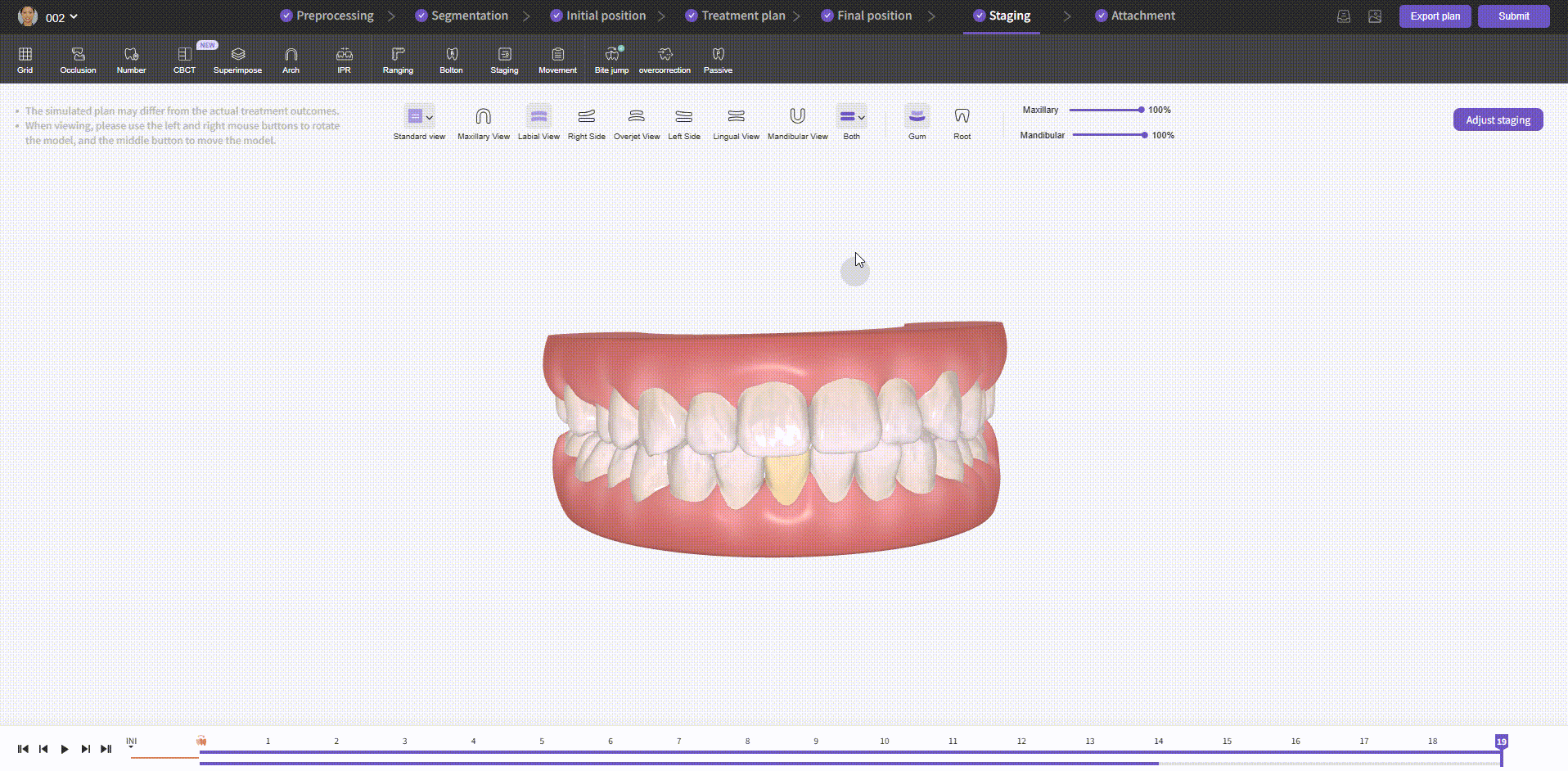Screen dimensions: 1568x771
Task: Select the Staging step tab
Action: coord(1002,16)
